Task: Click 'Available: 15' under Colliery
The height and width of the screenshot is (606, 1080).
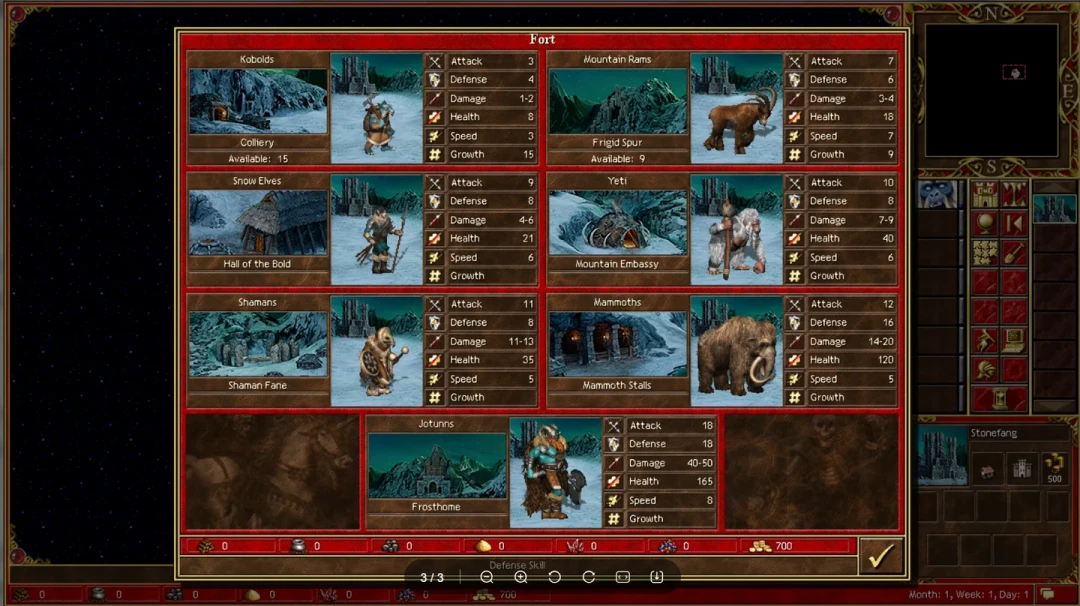Action: [258, 158]
